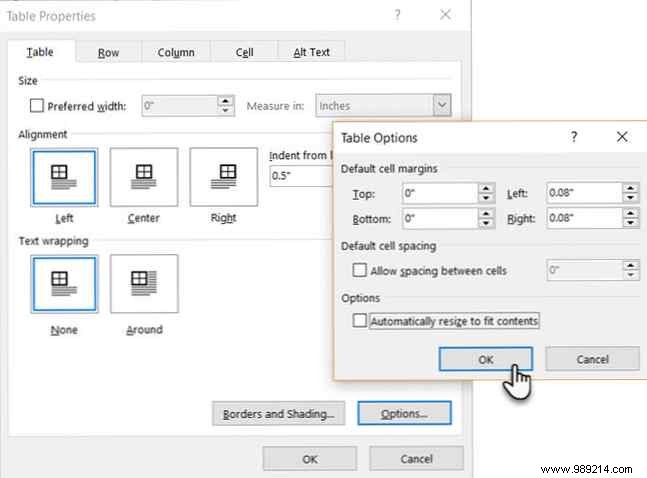The height and width of the screenshot is (478, 647).
Task: Close the Table Options dialog
Action: 622,137
